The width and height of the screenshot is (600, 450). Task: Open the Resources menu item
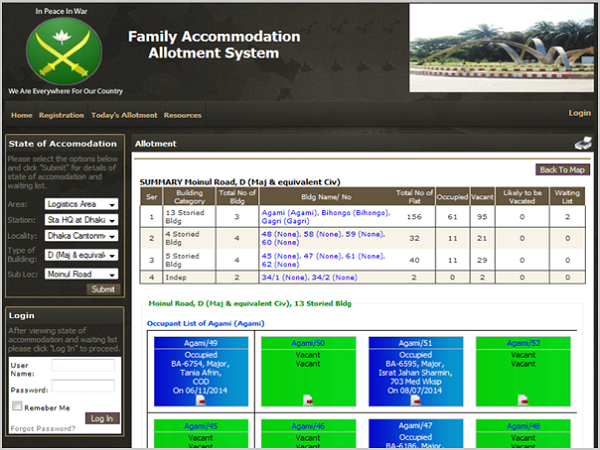coord(183,115)
